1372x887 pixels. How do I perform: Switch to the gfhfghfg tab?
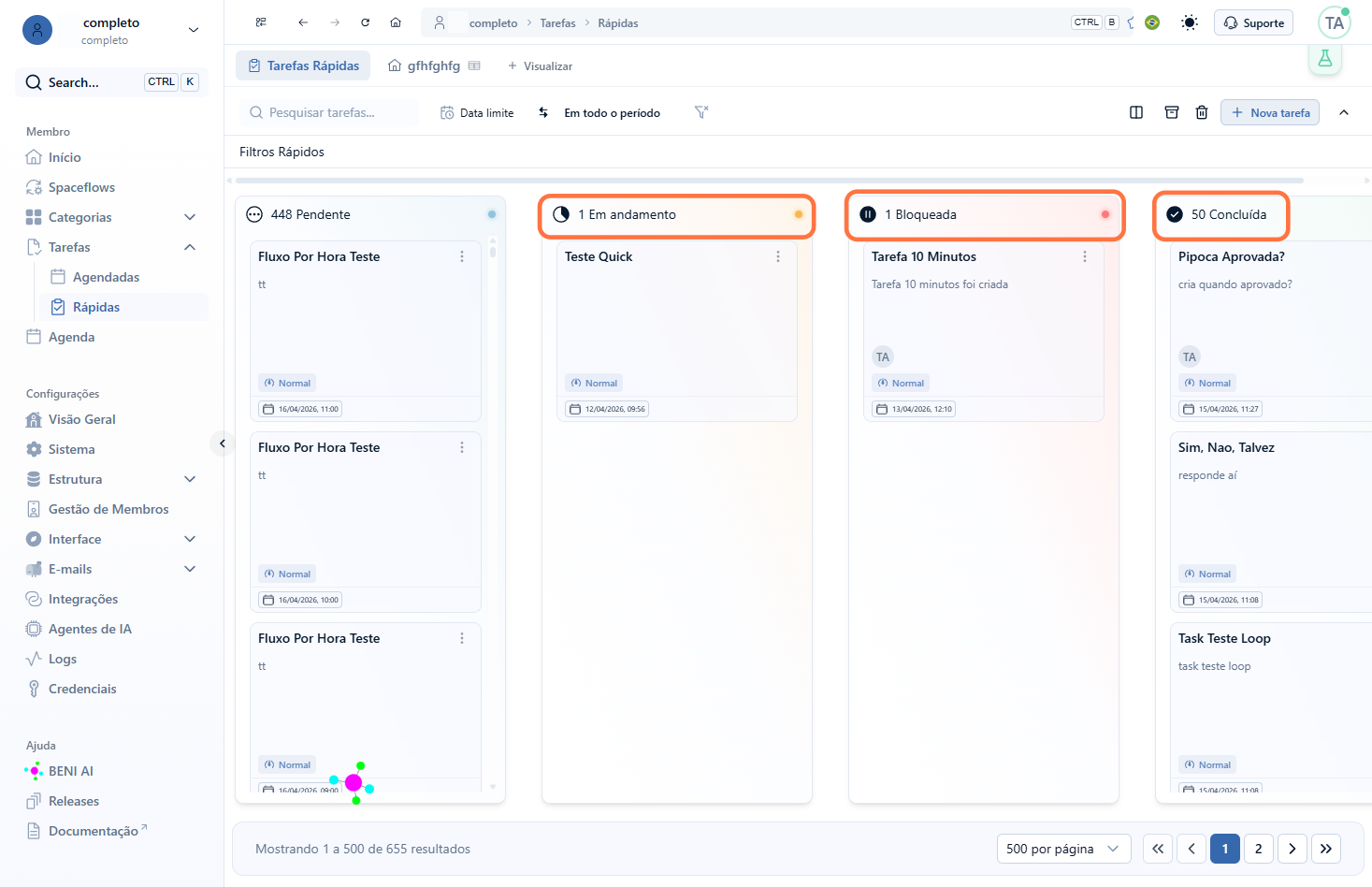tap(433, 65)
